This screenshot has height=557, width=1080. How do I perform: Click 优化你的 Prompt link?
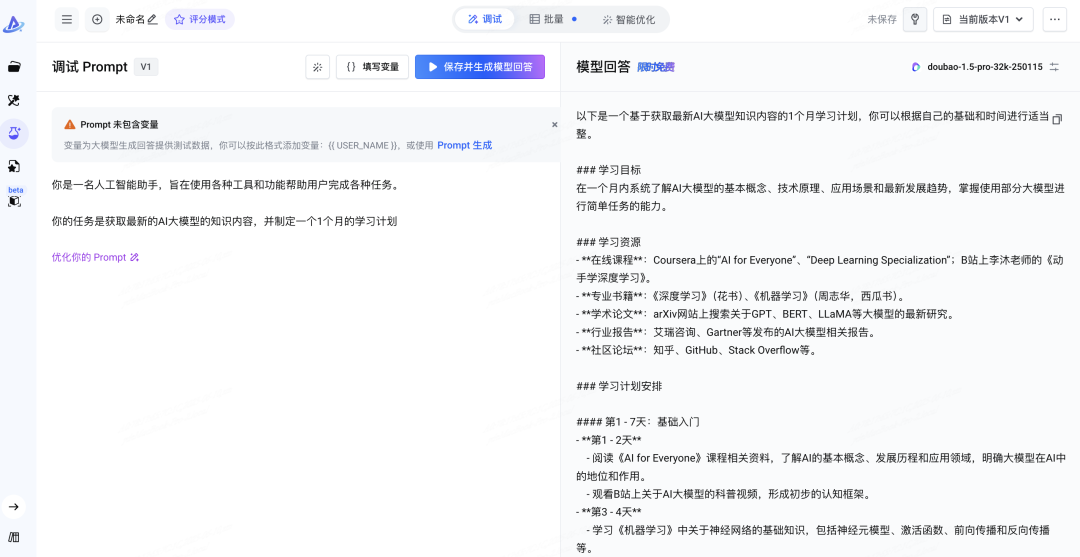(96, 257)
